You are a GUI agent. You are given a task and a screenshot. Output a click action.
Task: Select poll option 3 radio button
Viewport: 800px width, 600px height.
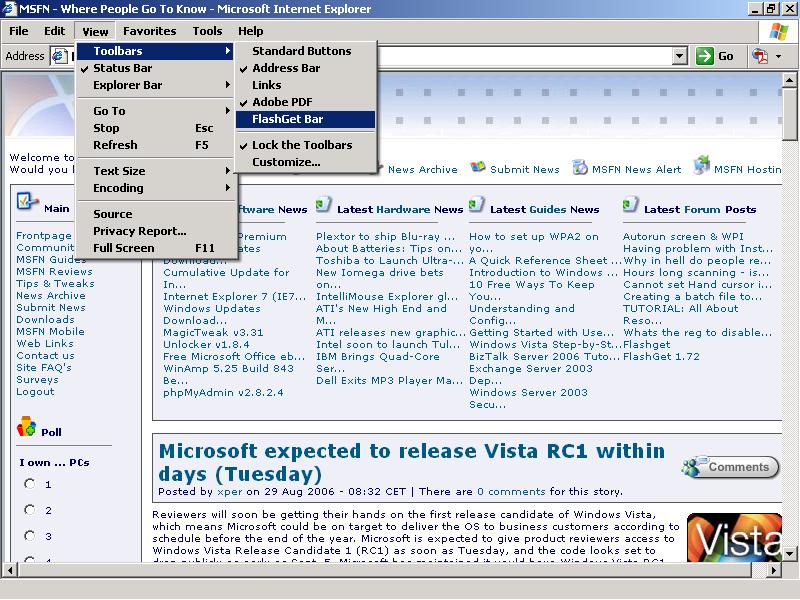pyautogui.click(x=30, y=536)
